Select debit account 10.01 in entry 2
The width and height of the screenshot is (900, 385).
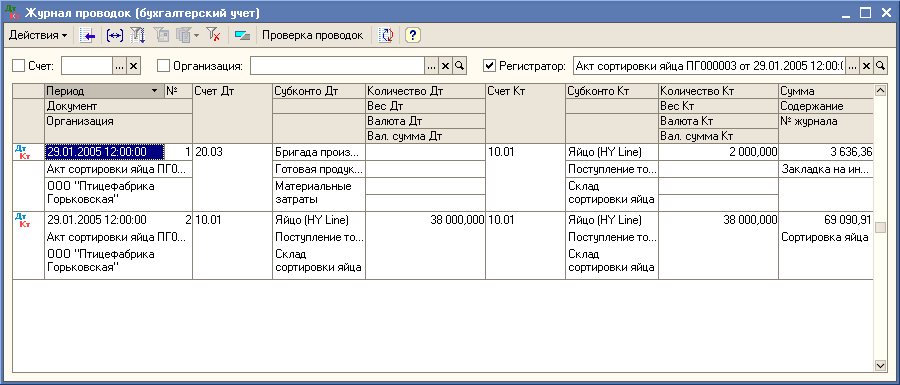pyautogui.click(x=232, y=246)
